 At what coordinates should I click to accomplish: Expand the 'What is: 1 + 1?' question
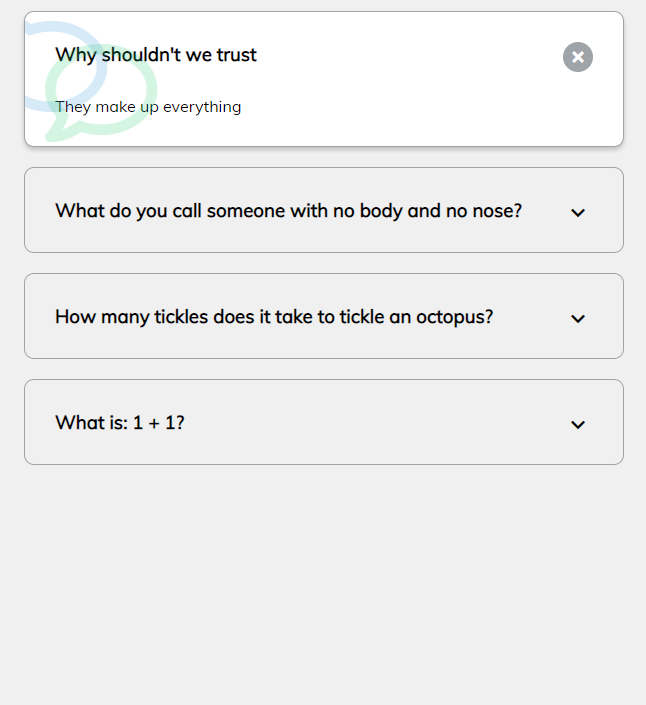(120, 423)
